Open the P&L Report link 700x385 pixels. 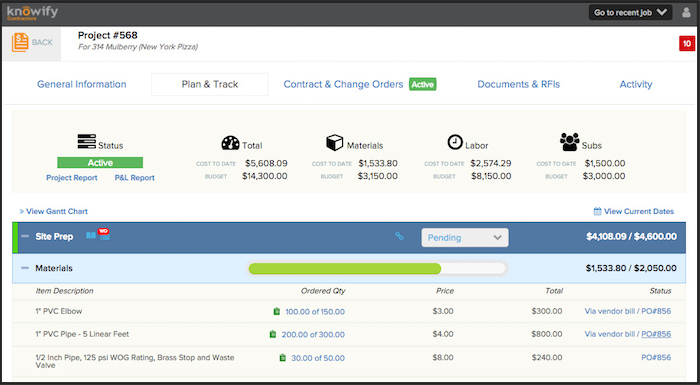pyautogui.click(x=134, y=178)
